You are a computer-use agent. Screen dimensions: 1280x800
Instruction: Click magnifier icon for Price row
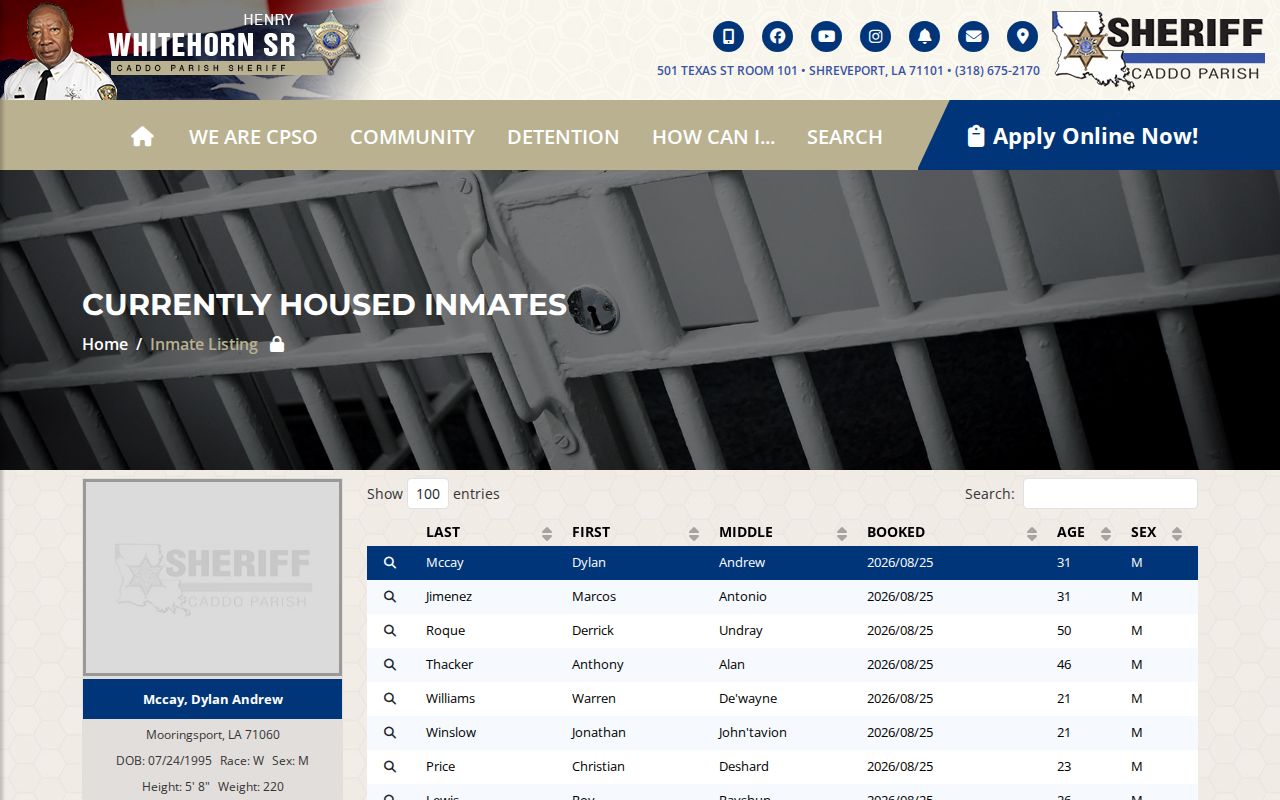(390, 767)
